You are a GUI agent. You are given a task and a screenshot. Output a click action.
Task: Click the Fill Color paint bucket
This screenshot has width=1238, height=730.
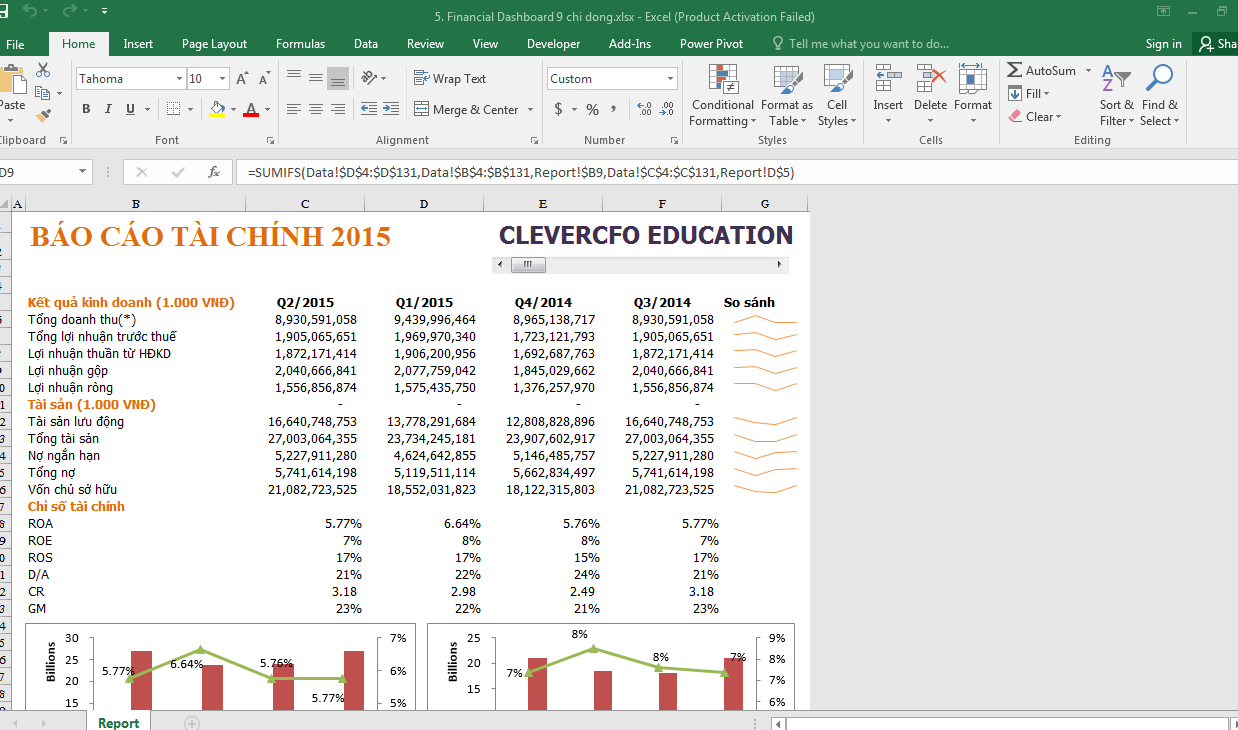pos(217,109)
